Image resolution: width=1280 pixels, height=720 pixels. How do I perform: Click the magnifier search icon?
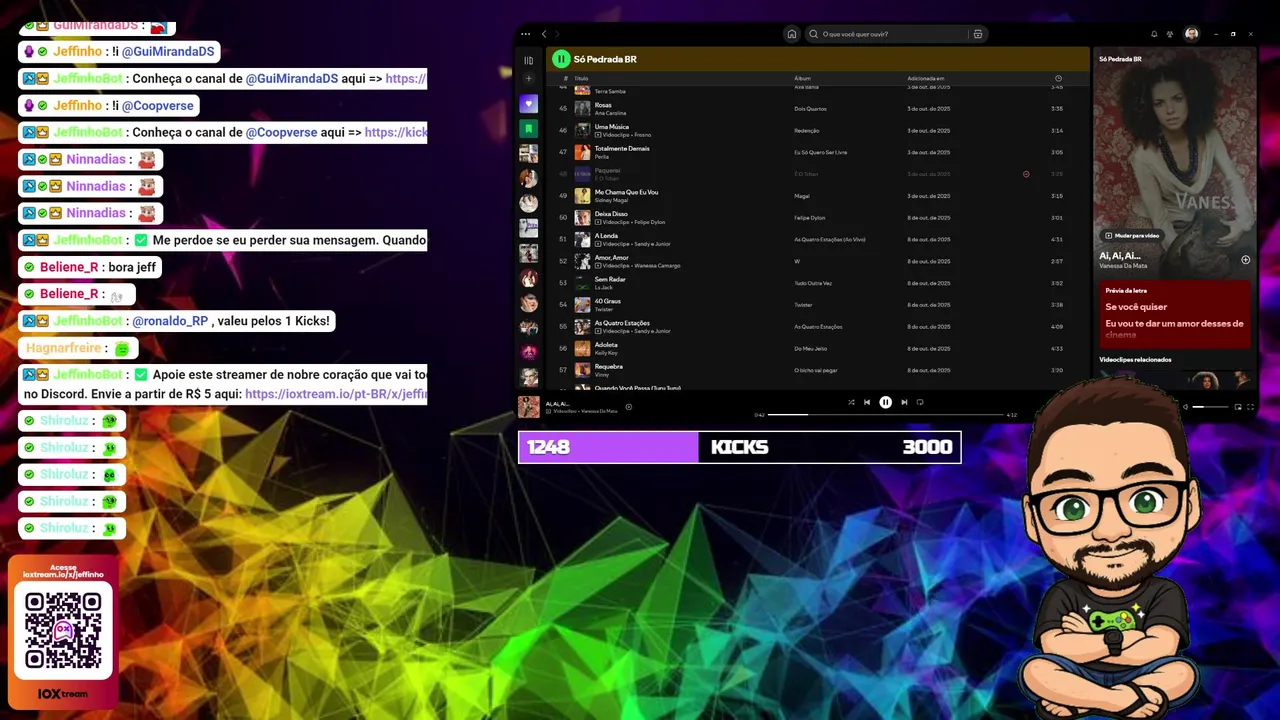(x=814, y=34)
